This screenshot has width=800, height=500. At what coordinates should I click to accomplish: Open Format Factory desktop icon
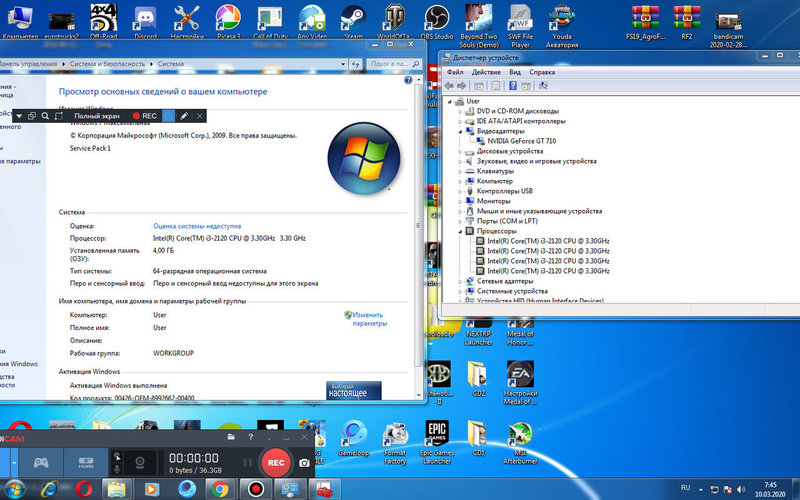click(395, 443)
